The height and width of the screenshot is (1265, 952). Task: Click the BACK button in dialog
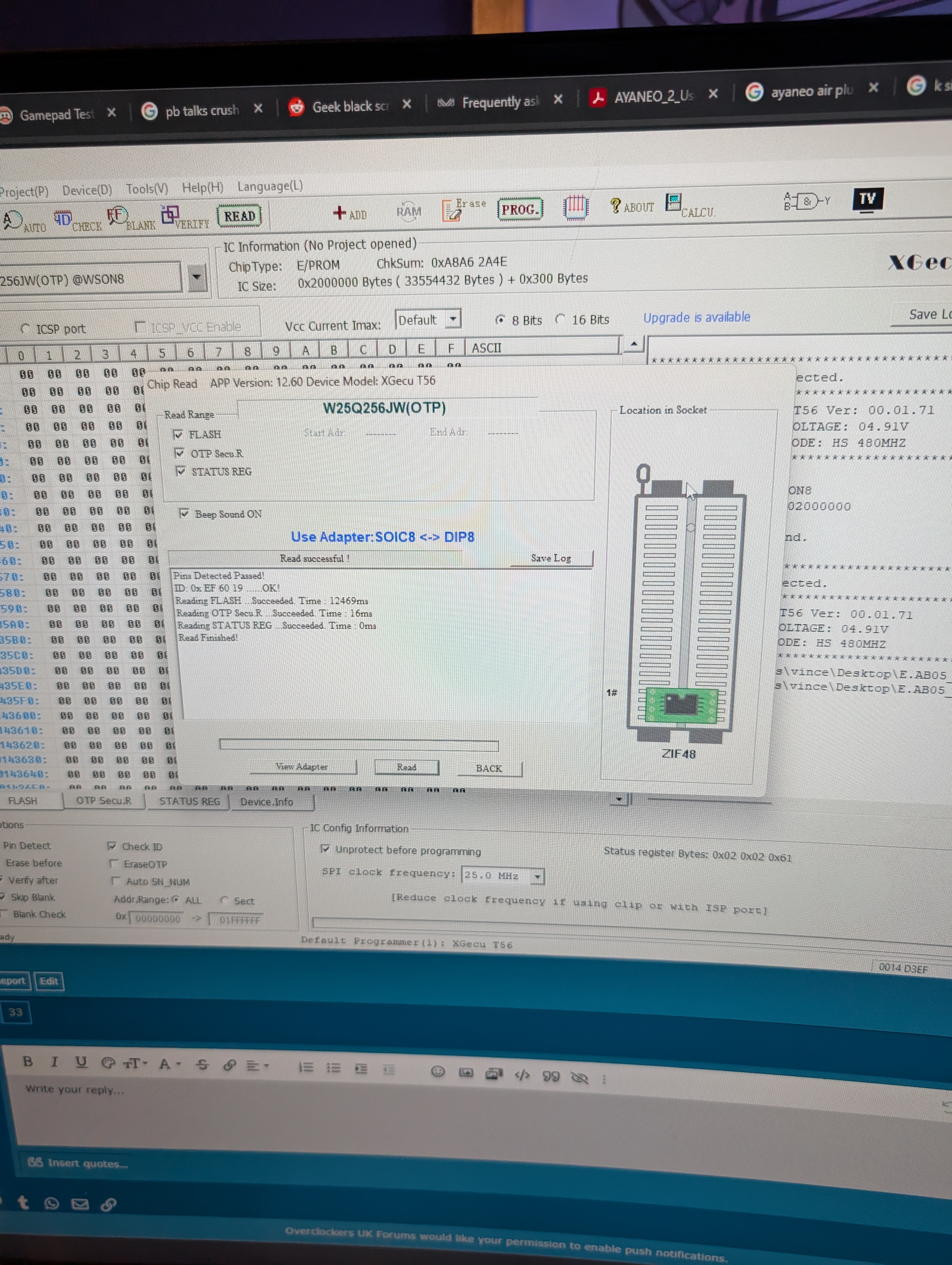pyautogui.click(x=489, y=768)
